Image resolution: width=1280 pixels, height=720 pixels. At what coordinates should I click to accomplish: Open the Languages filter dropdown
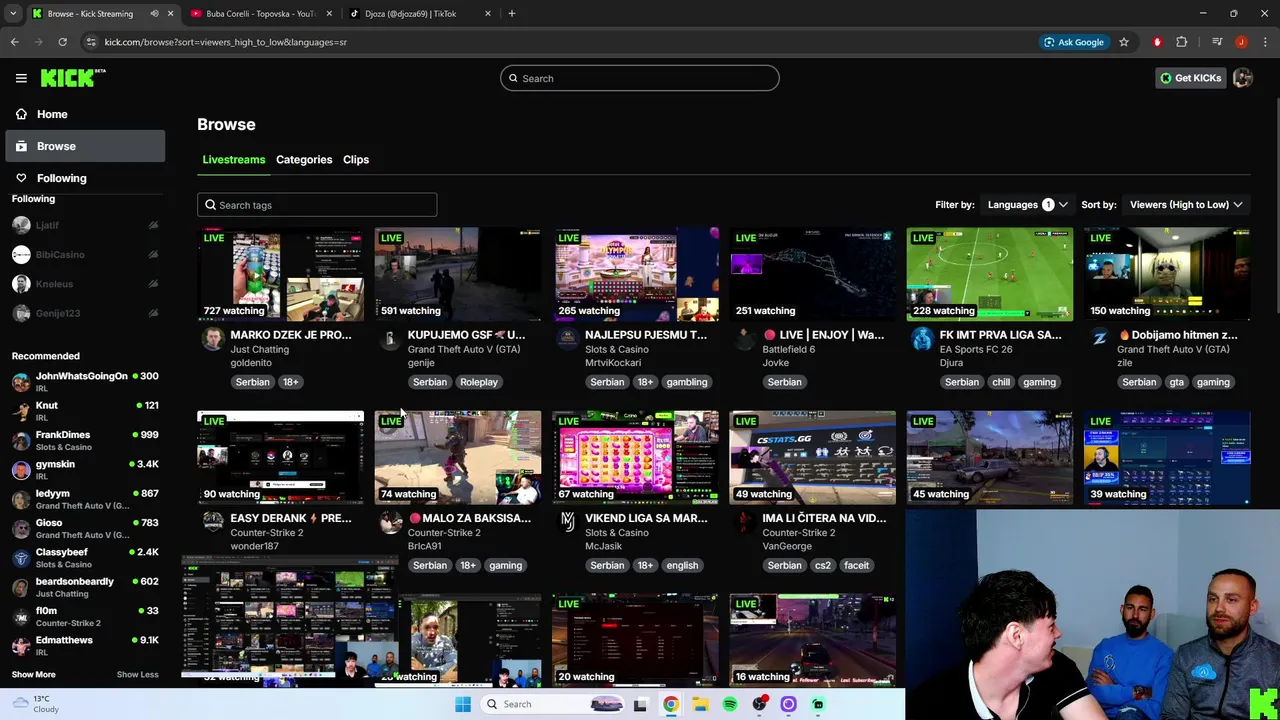[1028, 205]
